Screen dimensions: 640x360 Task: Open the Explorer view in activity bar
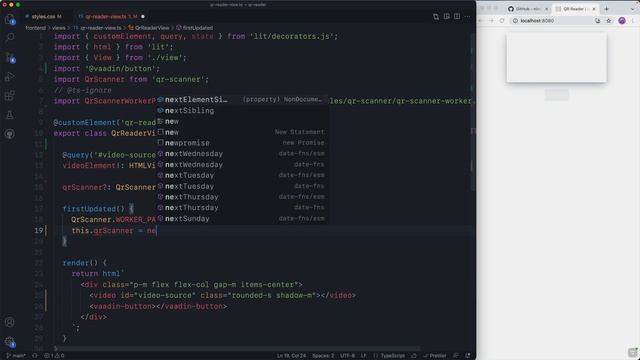(10, 19)
